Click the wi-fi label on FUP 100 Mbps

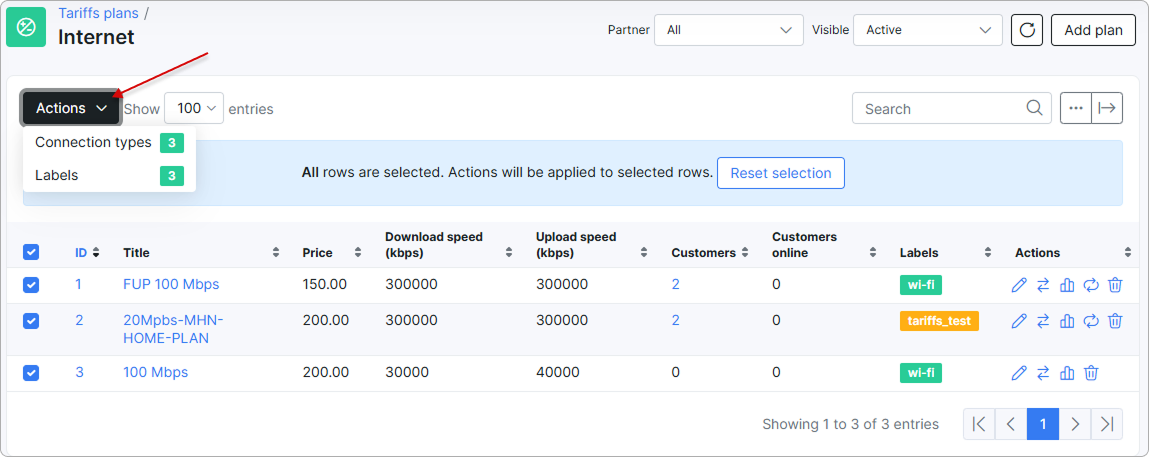point(920,285)
